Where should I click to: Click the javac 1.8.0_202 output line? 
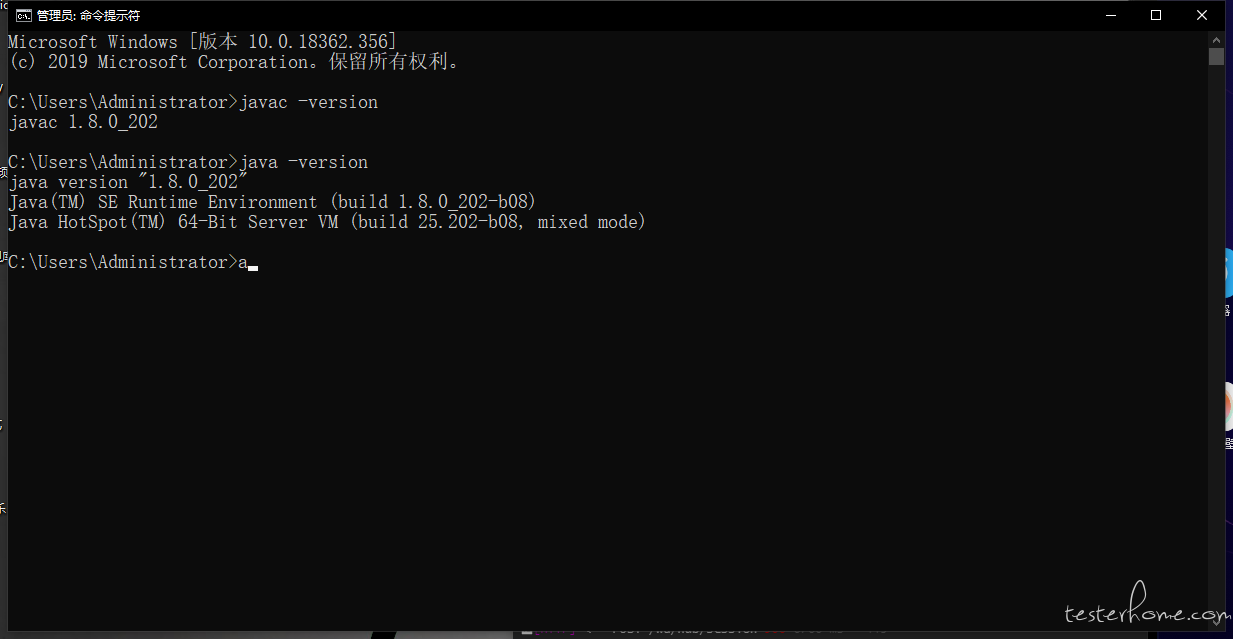[83, 122]
